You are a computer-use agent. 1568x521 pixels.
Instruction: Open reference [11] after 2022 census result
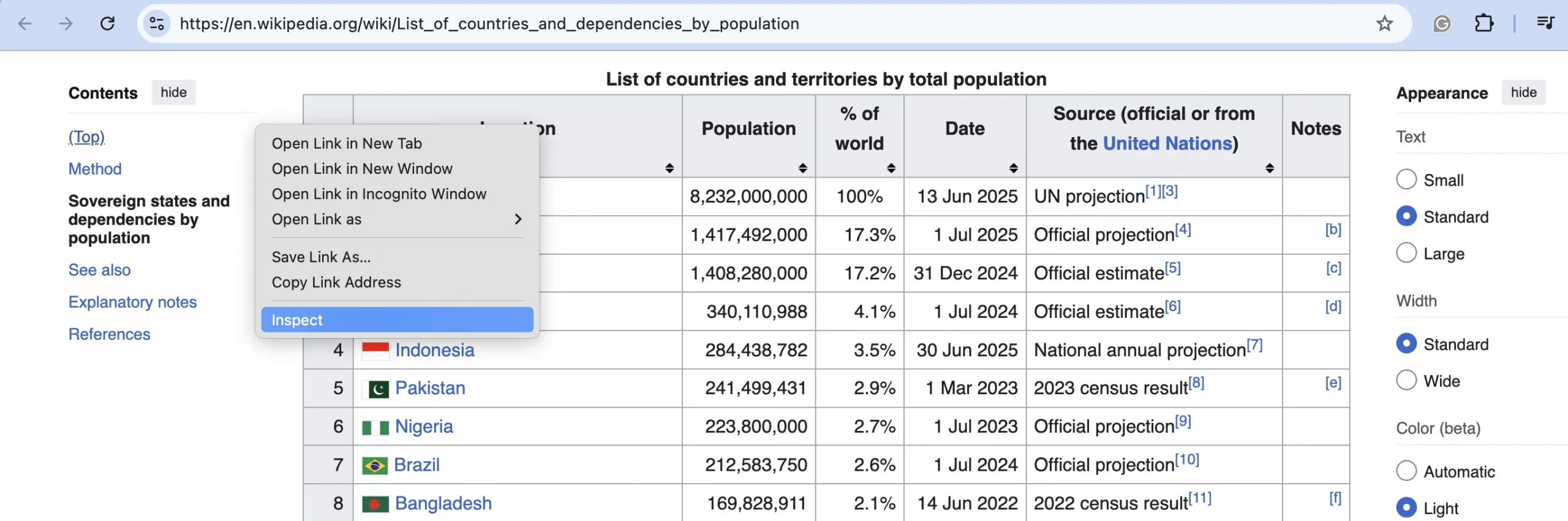[x=1200, y=498]
